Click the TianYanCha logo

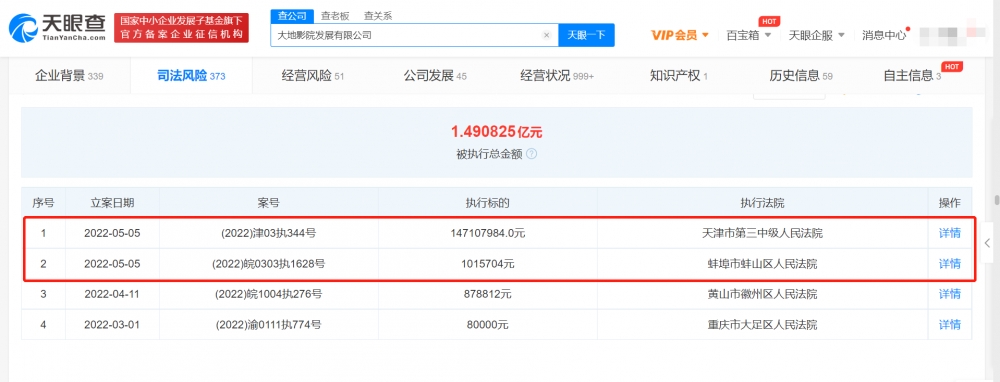click(57, 27)
